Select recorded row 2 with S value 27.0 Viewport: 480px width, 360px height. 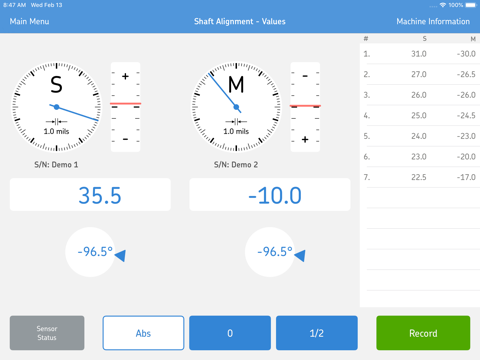[x=420, y=74]
